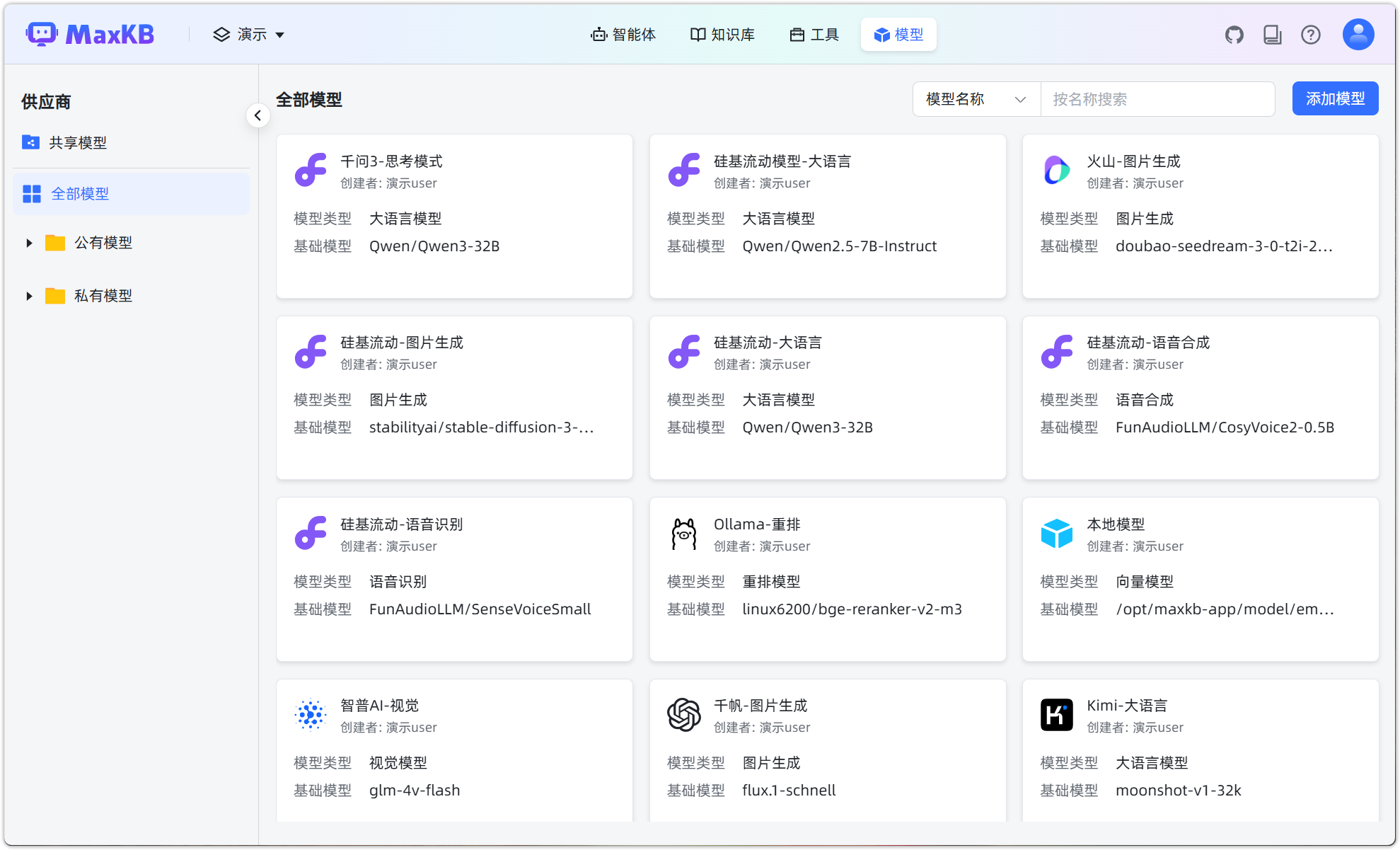Image resolution: width=1400 pixels, height=850 pixels.
Task: Click the Ollama llama icon
Action: [683, 534]
